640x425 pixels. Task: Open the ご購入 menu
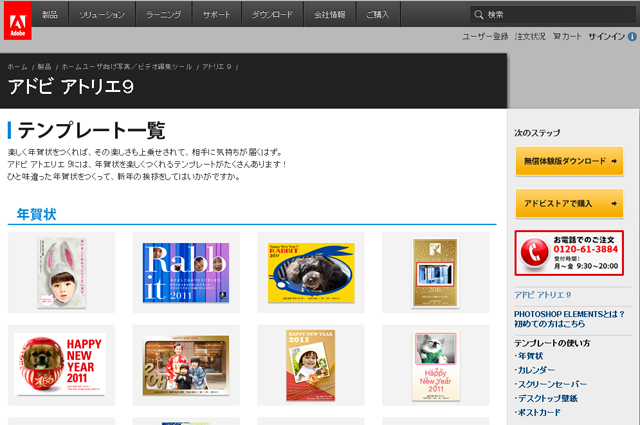(x=378, y=14)
